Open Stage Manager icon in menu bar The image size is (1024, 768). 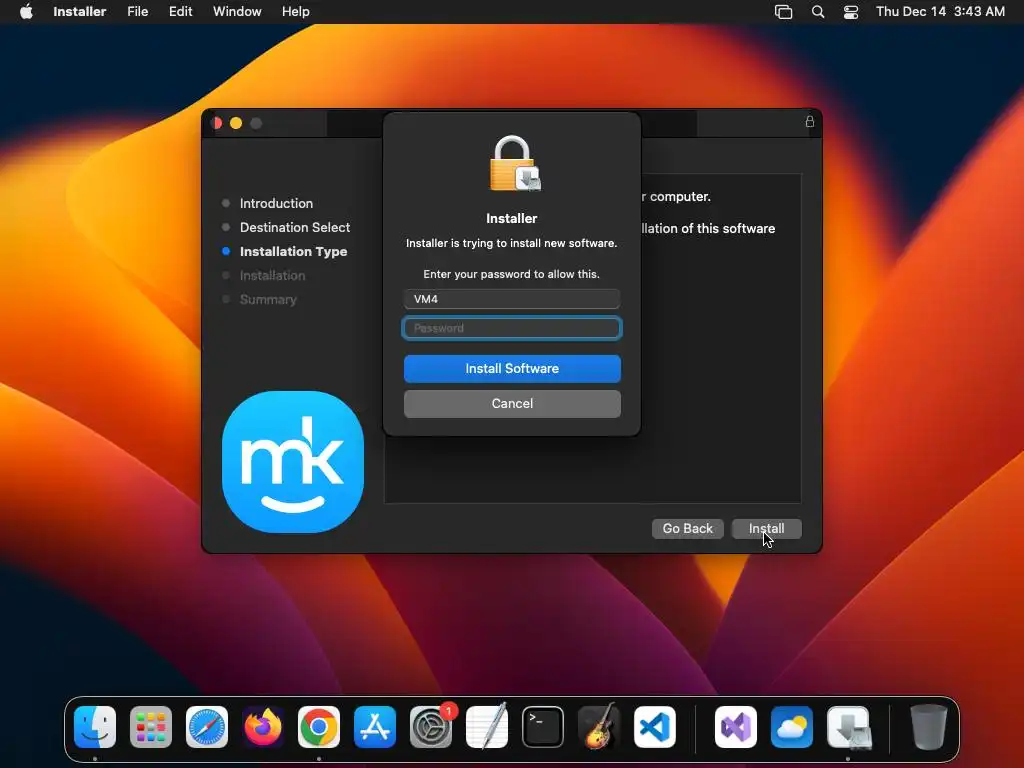click(783, 12)
